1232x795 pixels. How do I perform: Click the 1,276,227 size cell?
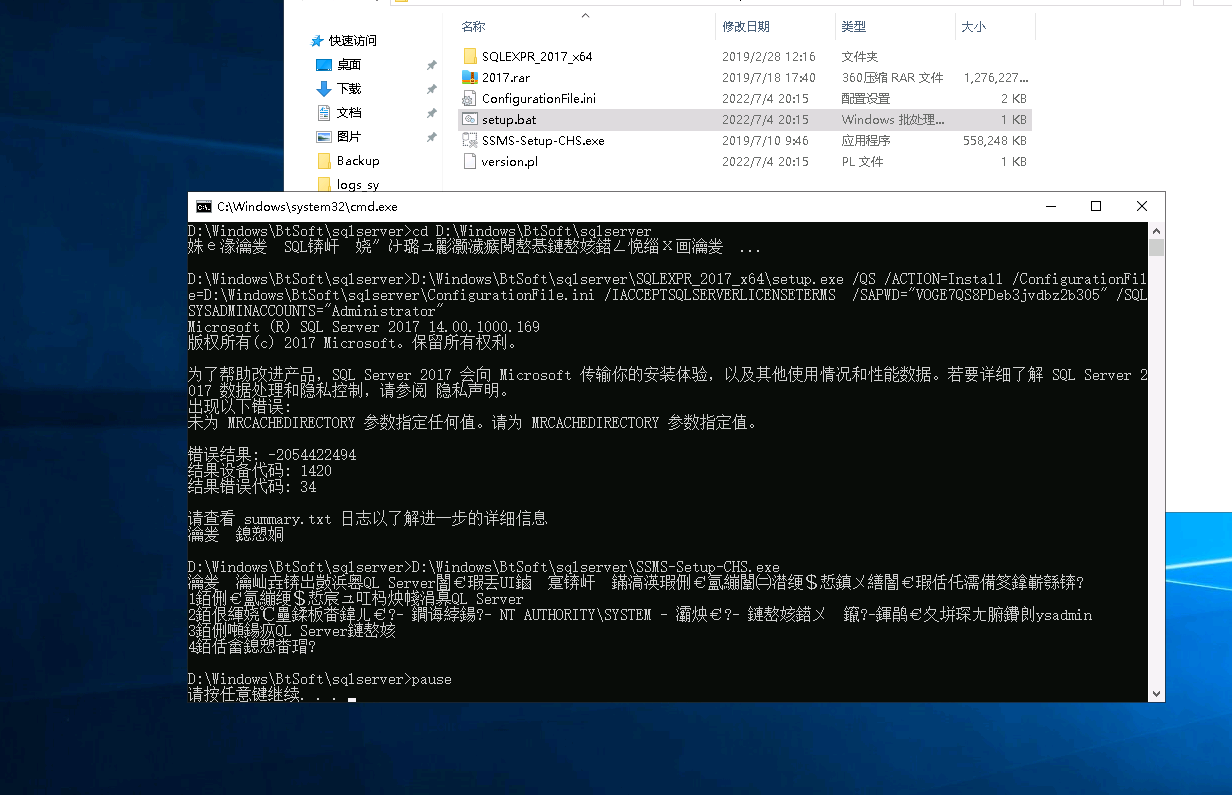pyautogui.click(x=996, y=78)
